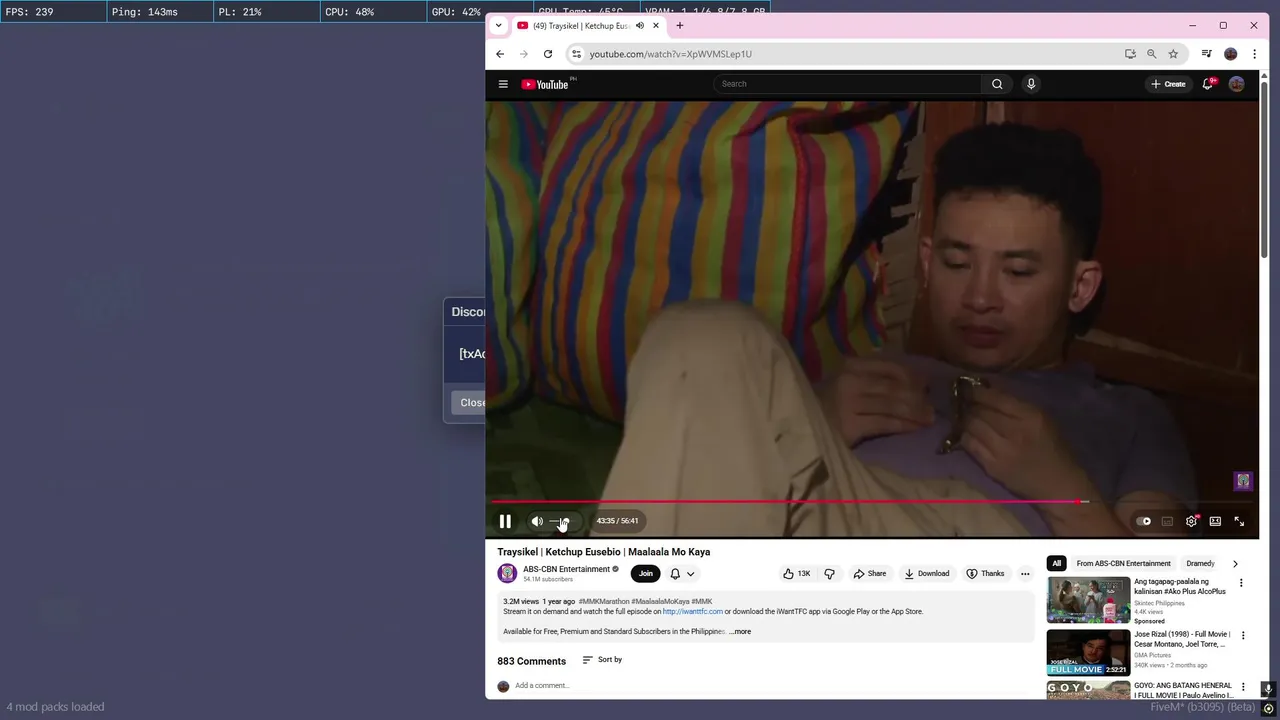Go to the YouTube home logo
Viewport: 1280px width, 720px height.
pos(545,84)
